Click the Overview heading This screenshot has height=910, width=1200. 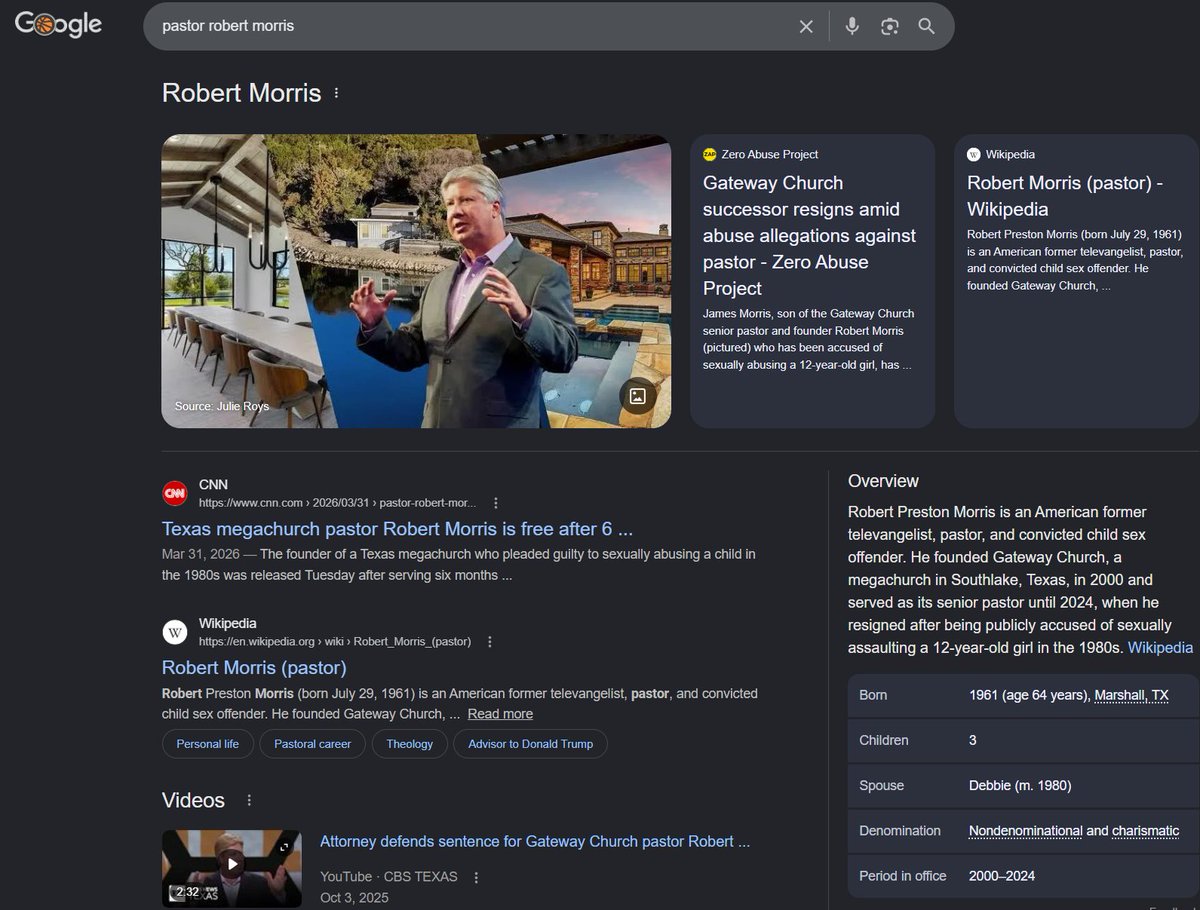click(x=883, y=481)
